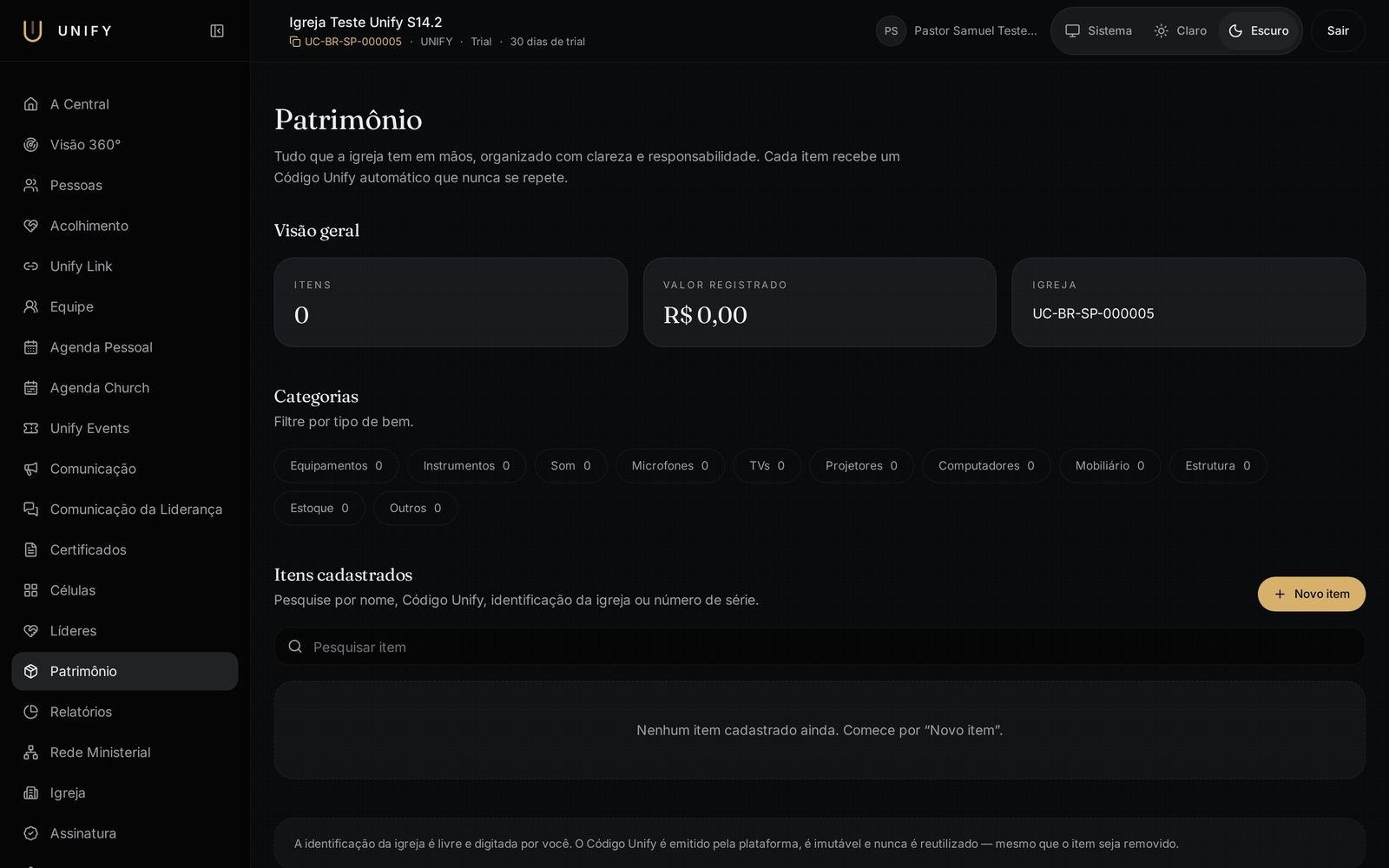The height and width of the screenshot is (868, 1389).
Task: Click the Relatórios pie chart icon
Action: [31, 712]
